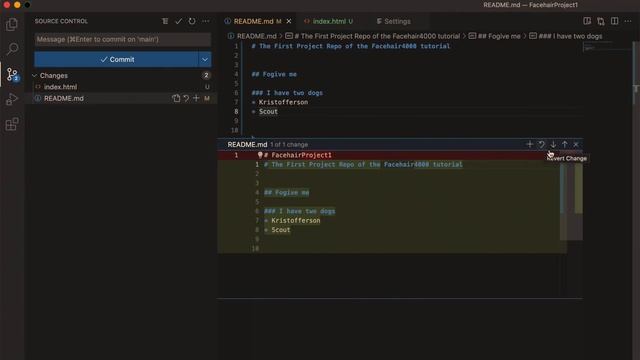Open editor more actions ellipsis
640x360 pixels.
pyautogui.click(x=628, y=21)
